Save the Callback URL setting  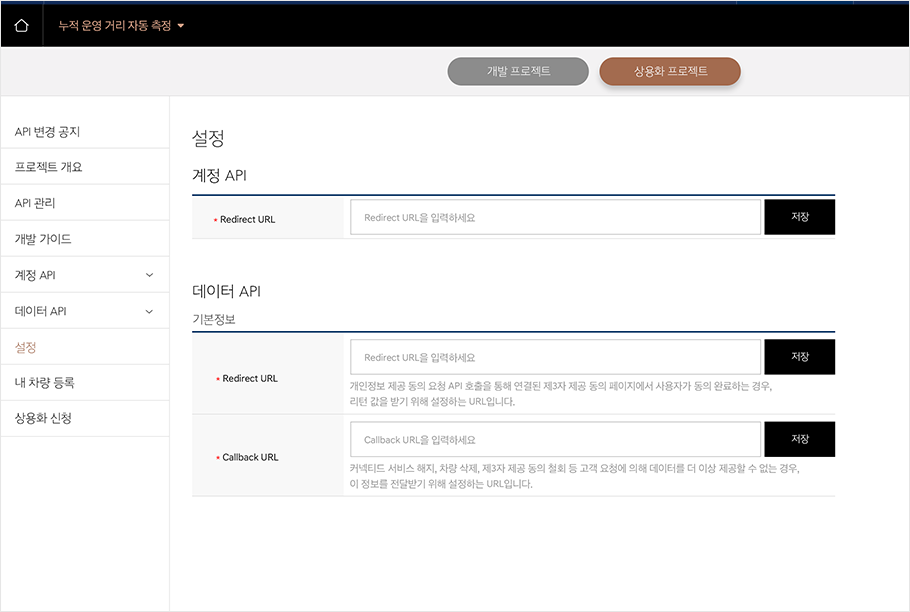[x=799, y=438]
